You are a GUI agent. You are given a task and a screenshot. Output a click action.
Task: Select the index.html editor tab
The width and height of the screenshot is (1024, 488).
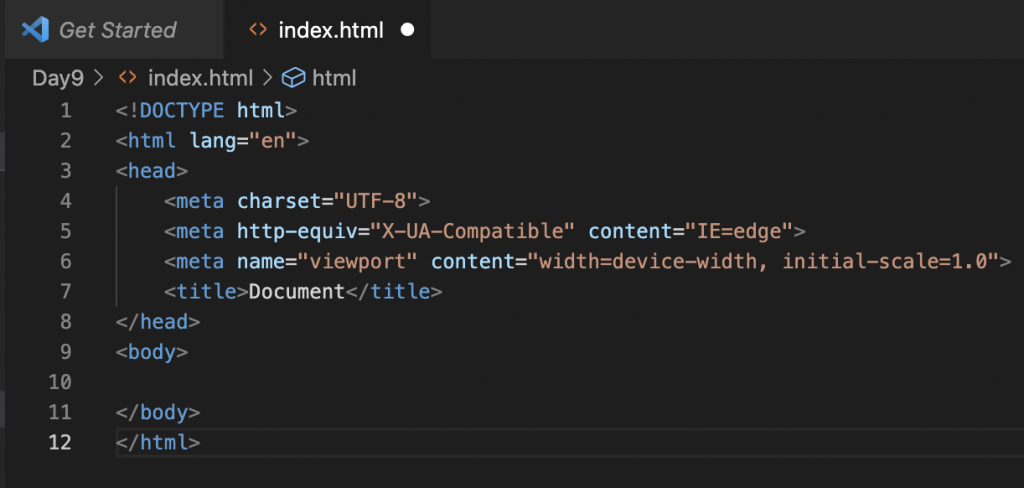[x=330, y=30]
